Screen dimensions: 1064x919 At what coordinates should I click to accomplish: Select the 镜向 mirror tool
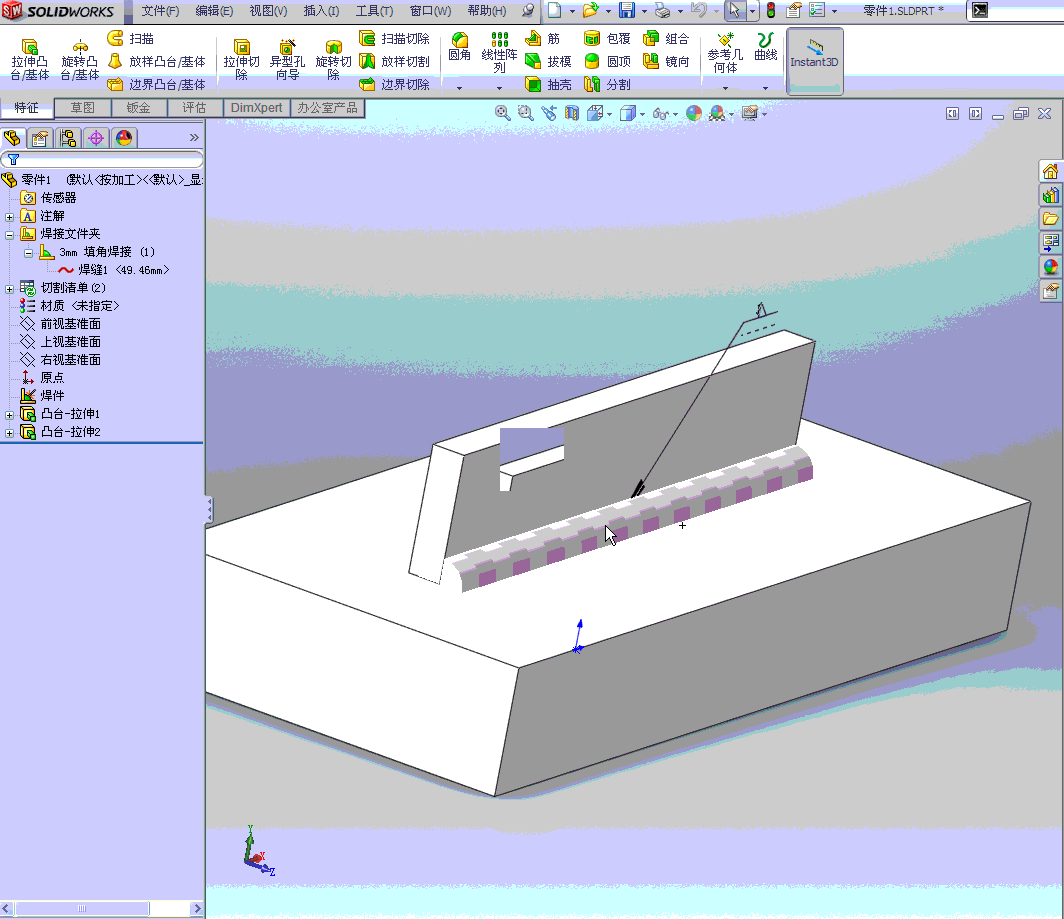pos(666,62)
